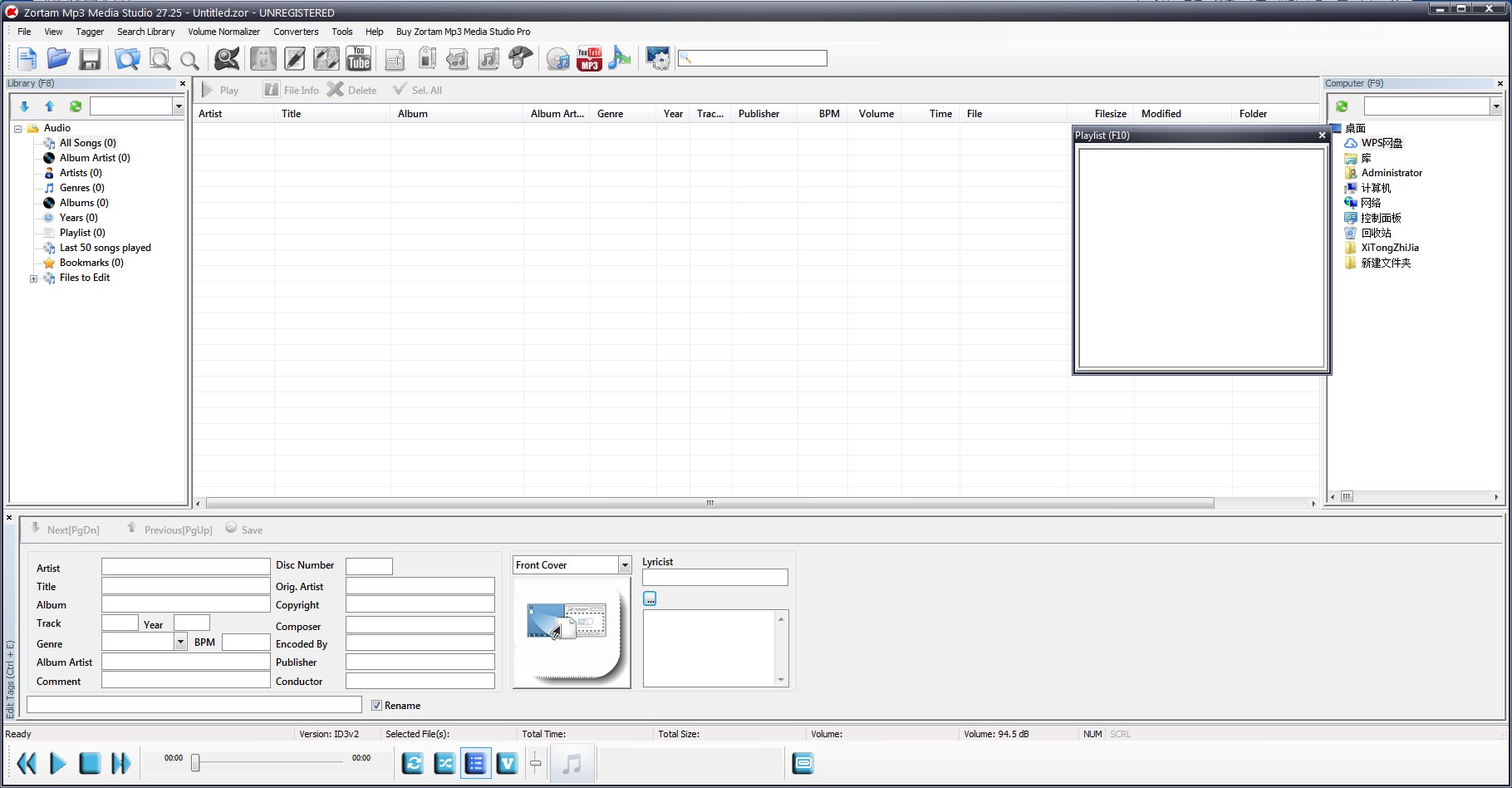Click the headphones icon in the toolbar
The height and width of the screenshot is (788, 1512).
click(x=521, y=58)
